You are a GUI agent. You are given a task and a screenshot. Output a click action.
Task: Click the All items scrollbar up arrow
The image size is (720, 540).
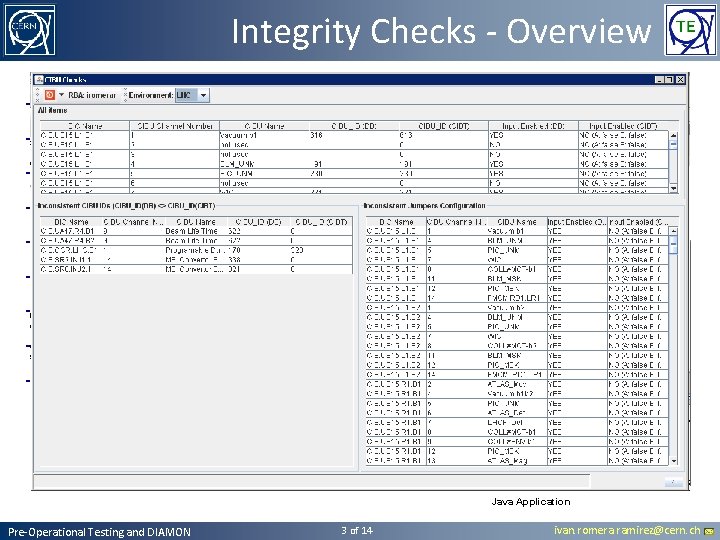click(673, 135)
